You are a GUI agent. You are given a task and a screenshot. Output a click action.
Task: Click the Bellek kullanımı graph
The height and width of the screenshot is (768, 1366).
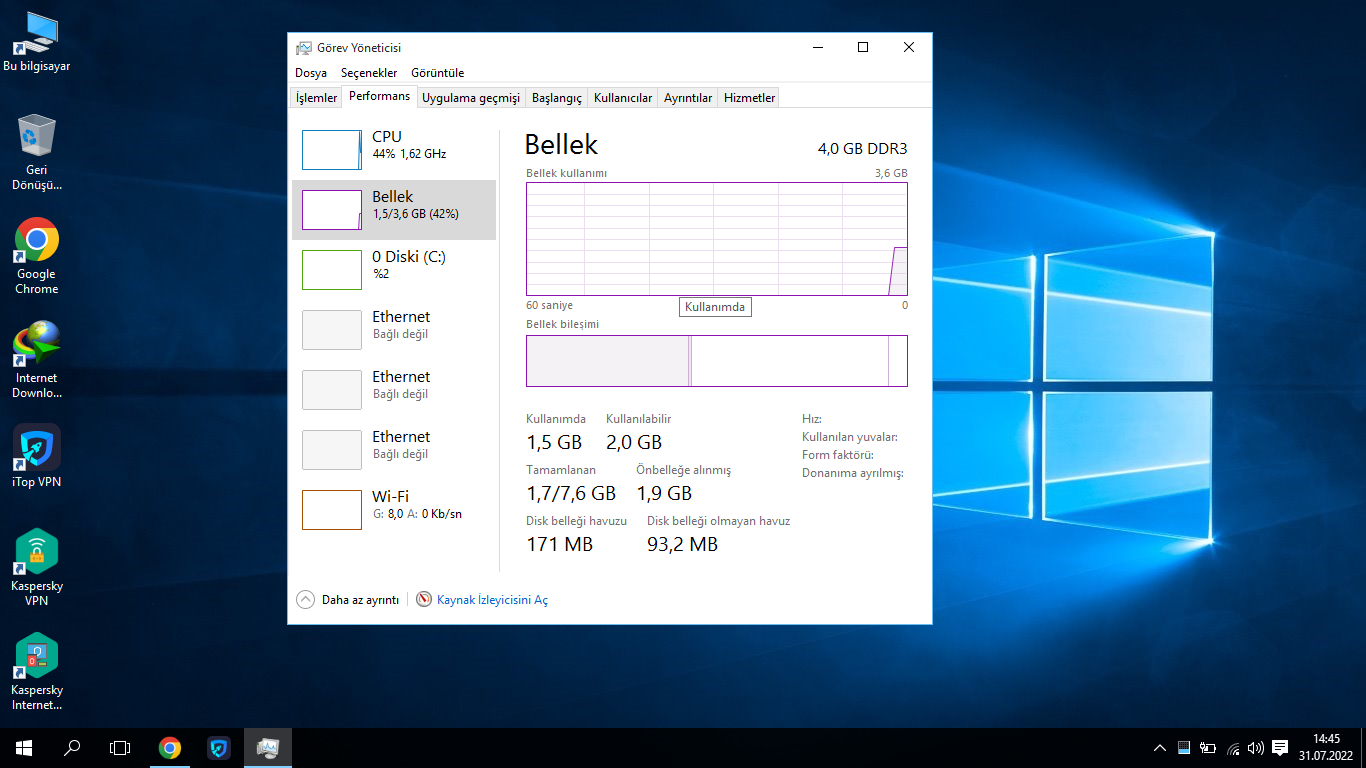(717, 239)
